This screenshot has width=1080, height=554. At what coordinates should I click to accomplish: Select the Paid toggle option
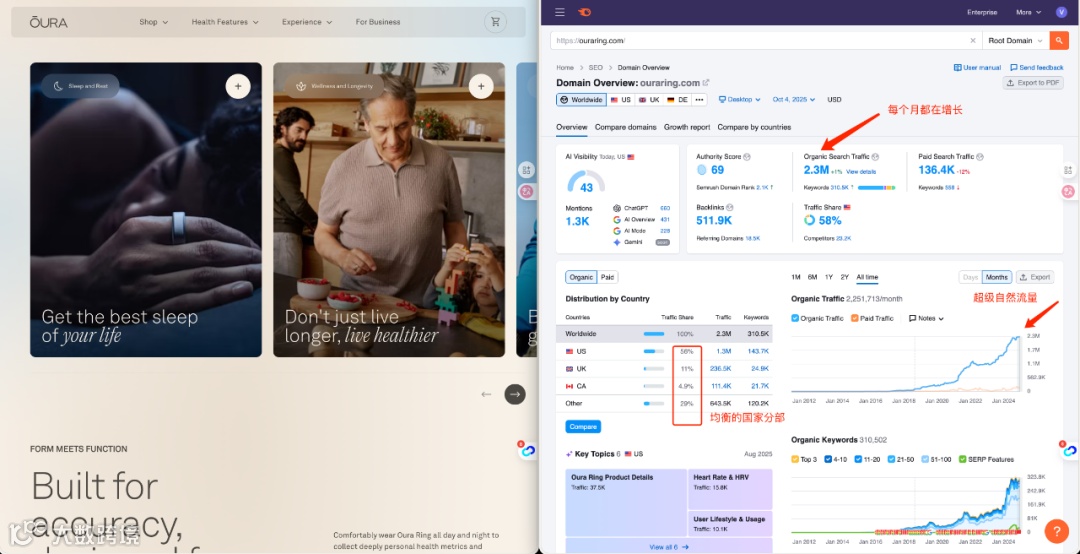tap(608, 277)
